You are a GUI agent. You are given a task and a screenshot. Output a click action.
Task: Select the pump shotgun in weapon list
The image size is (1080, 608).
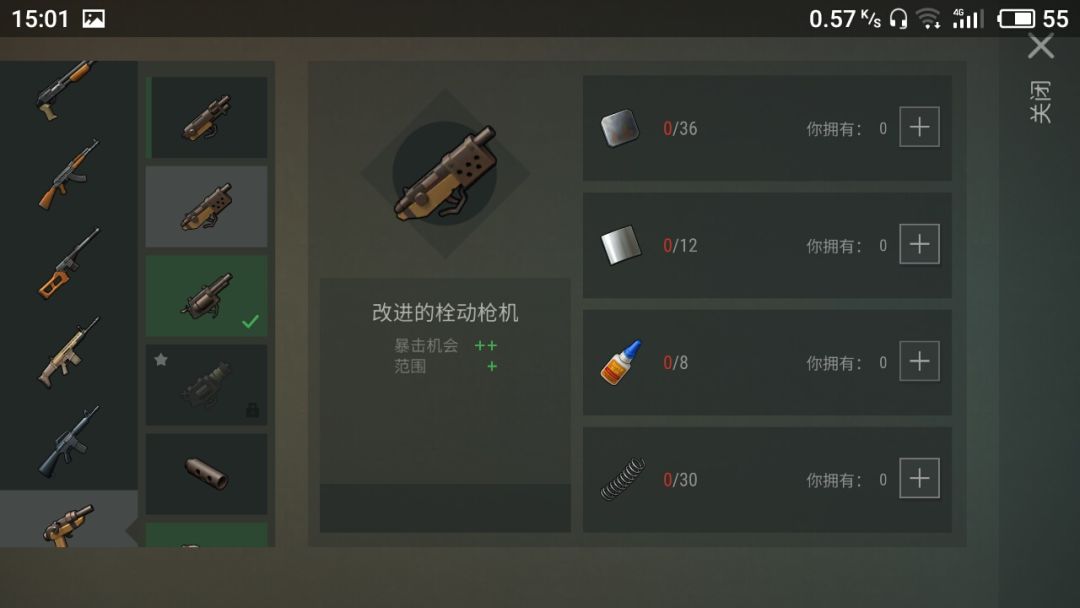tap(66, 90)
